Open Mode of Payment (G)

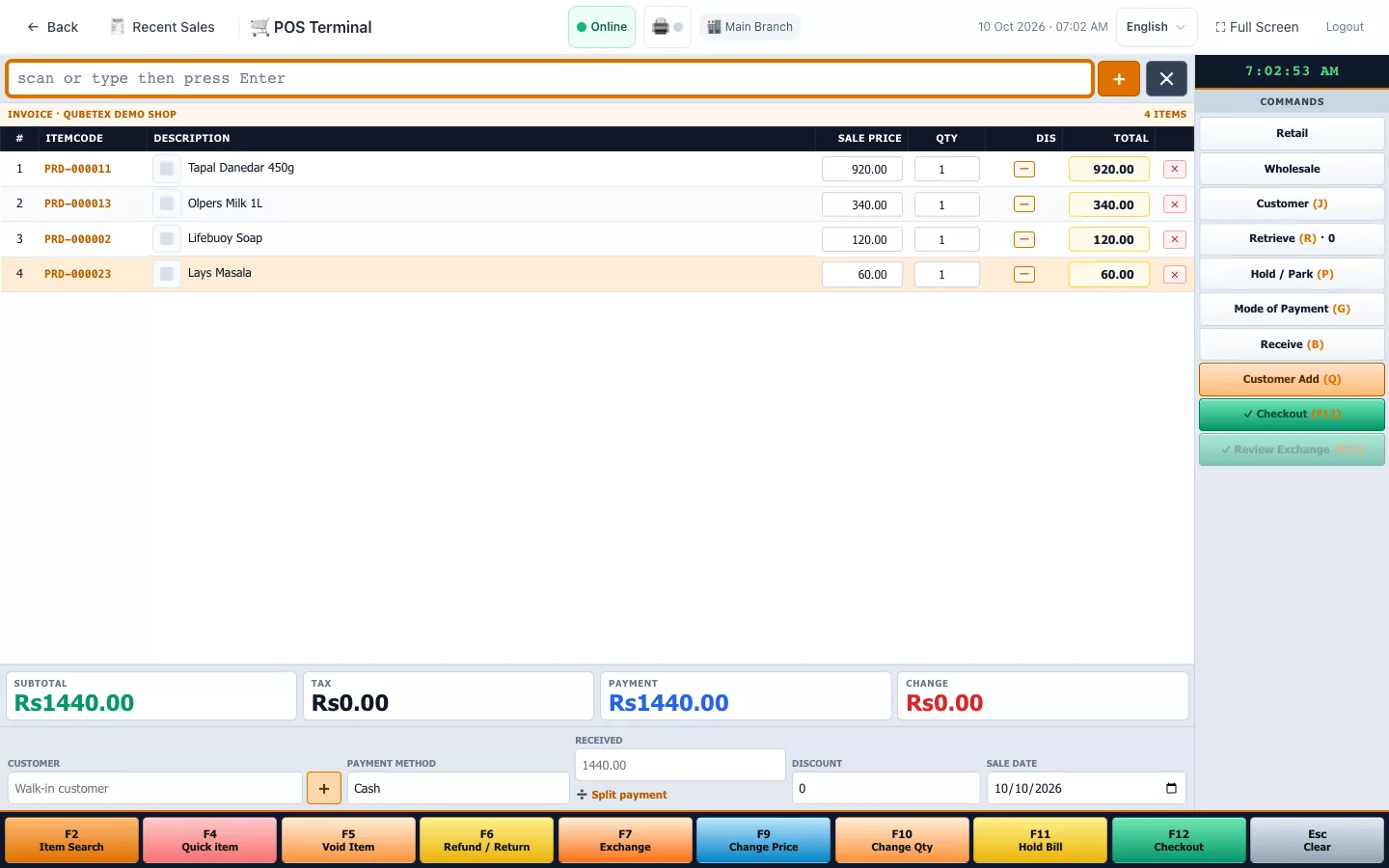pyautogui.click(x=1292, y=309)
